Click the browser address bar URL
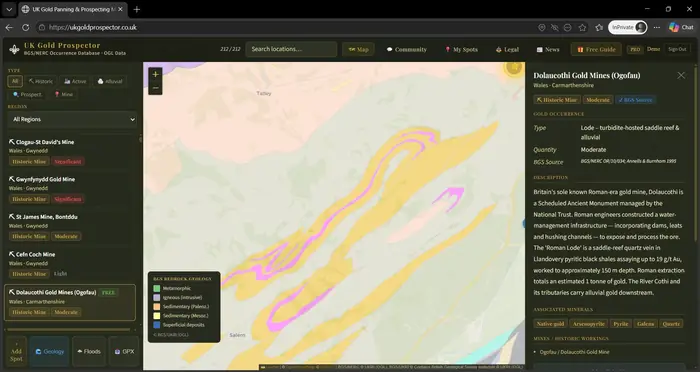Image resolution: width=700 pixels, height=372 pixels. tap(93, 27)
